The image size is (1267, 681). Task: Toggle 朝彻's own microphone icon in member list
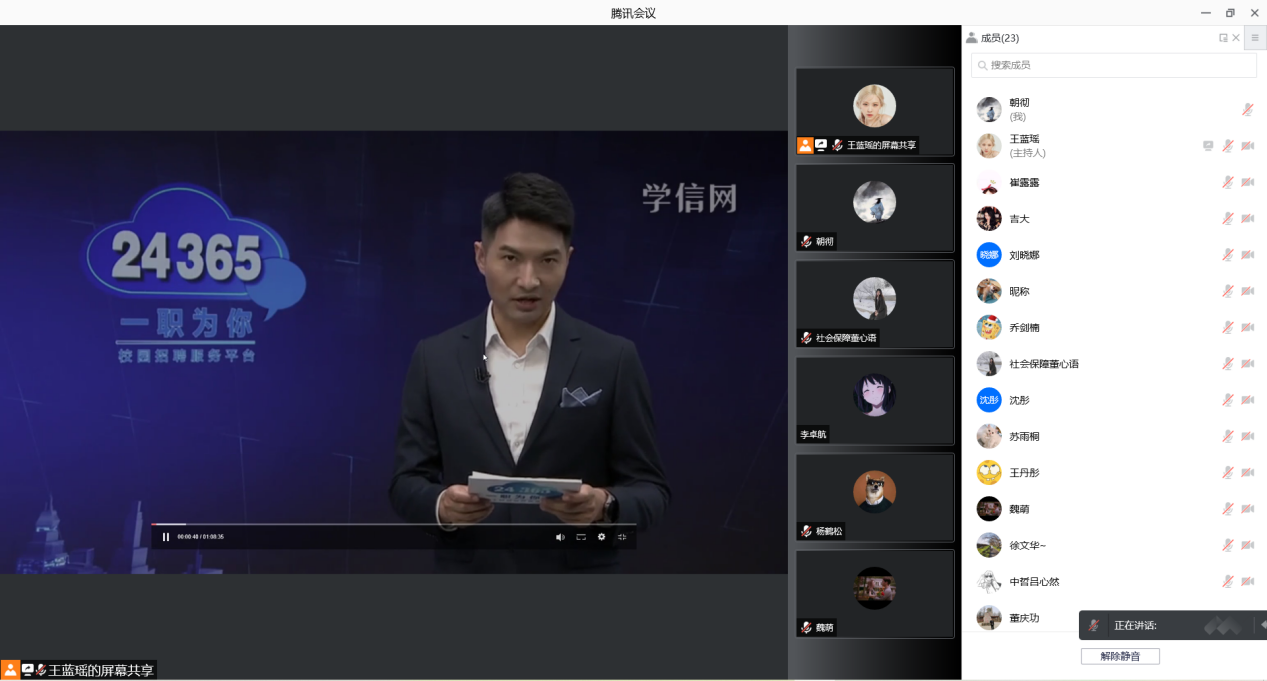point(1247,109)
